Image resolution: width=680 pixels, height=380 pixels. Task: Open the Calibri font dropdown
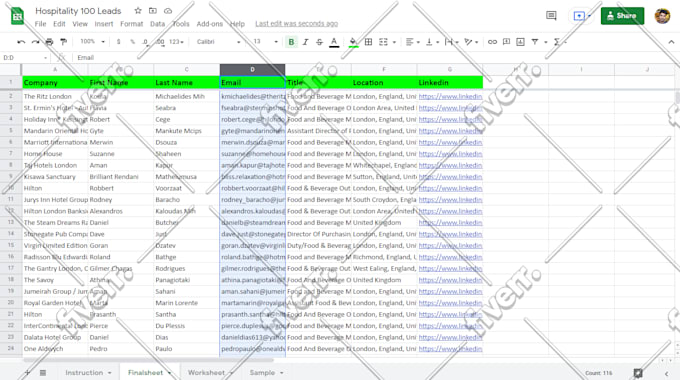coord(219,42)
